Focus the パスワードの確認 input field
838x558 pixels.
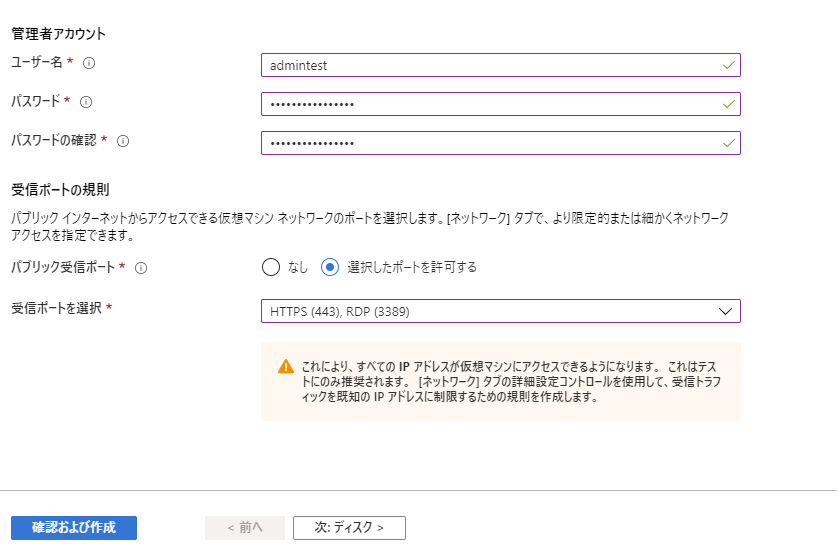tap(501, 143)
